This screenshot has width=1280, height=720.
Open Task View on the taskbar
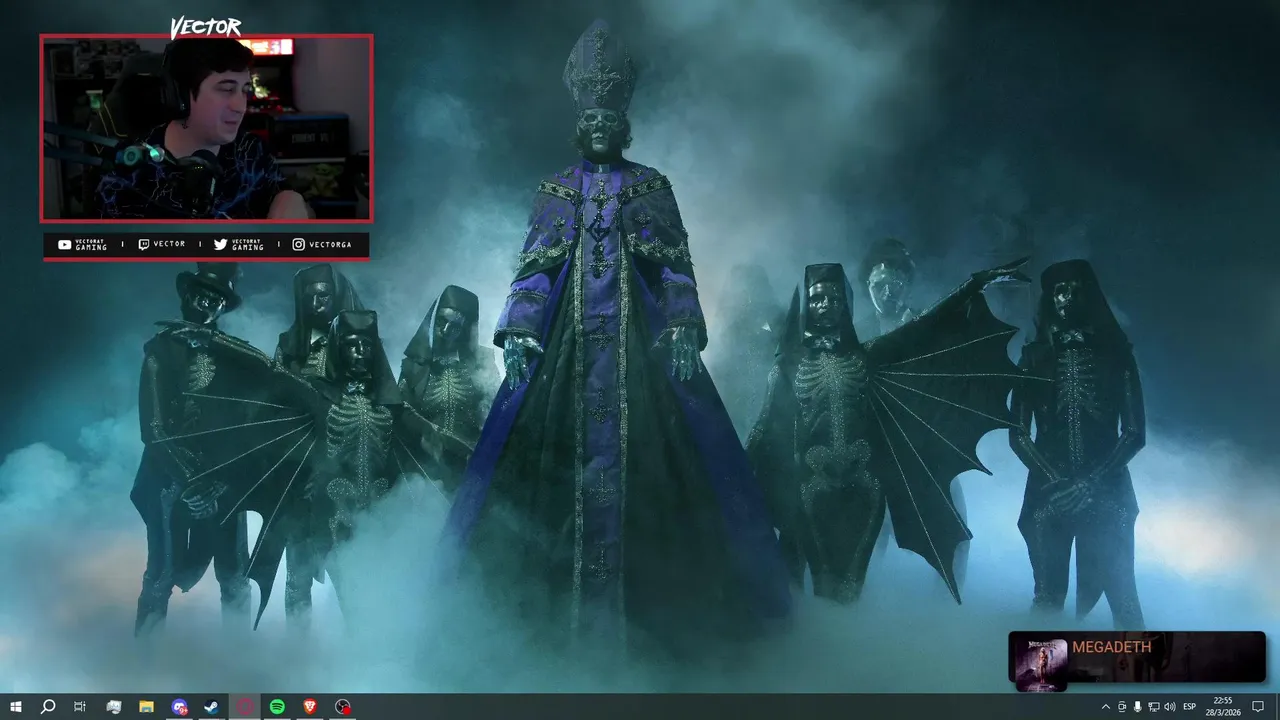[x=80, y=707]
